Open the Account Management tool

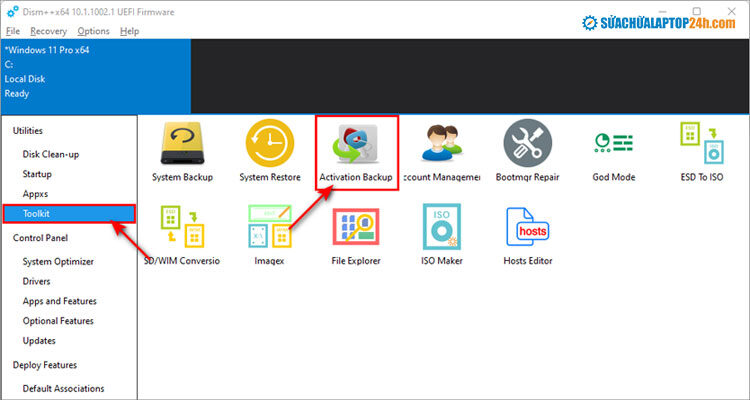[x=442, y=151]
